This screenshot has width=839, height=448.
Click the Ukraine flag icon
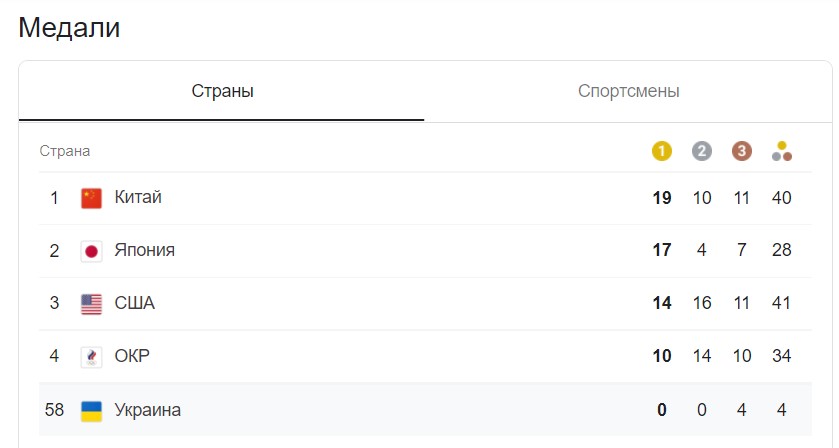[91, 411]
